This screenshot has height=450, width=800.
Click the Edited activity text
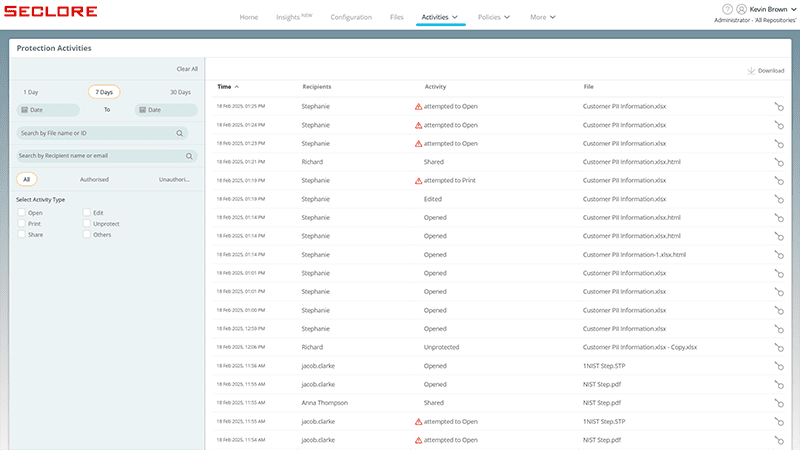(x=433, y=199)
